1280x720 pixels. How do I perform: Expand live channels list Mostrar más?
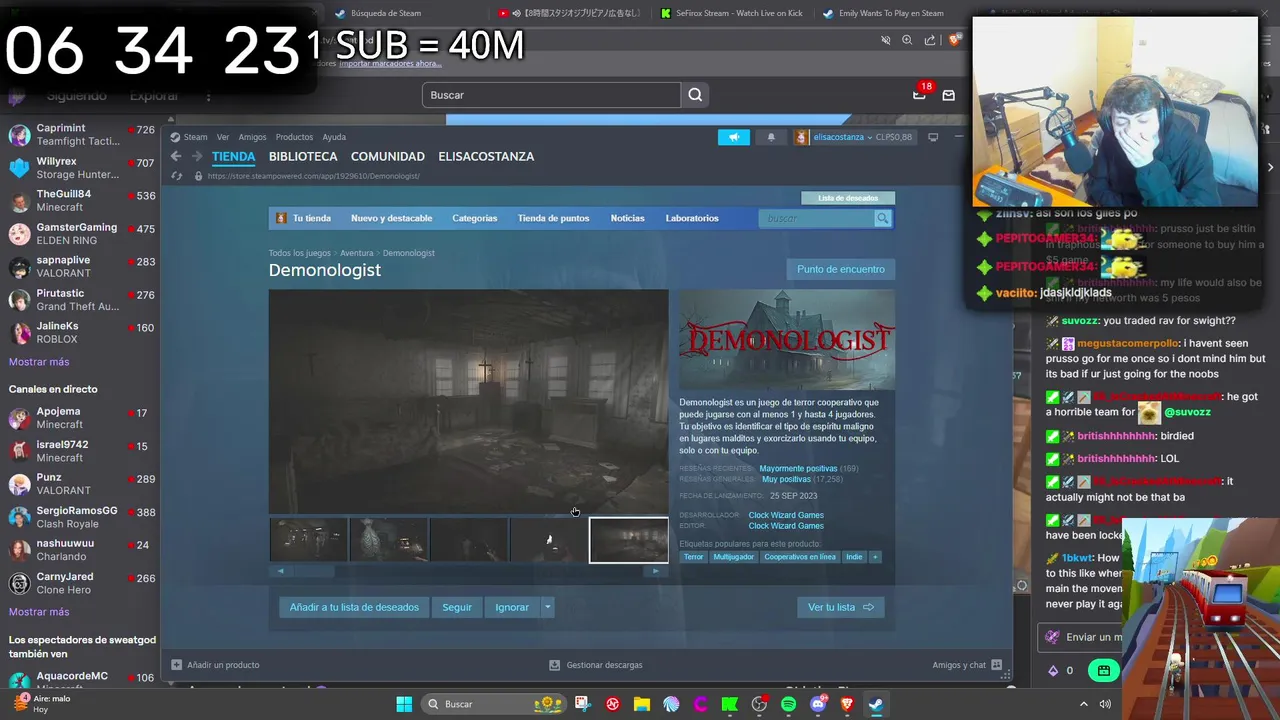pos(39,612)
